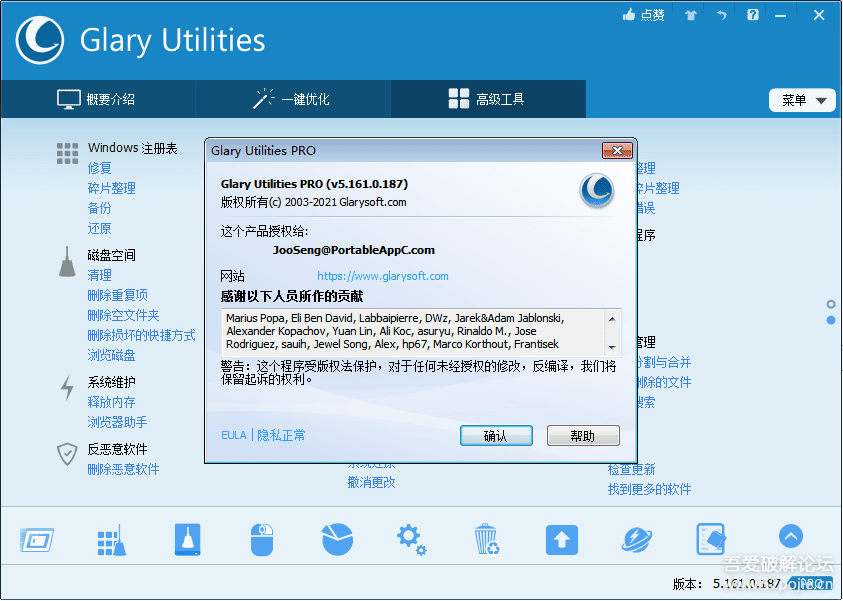Screen dimensions: 843x601
Task: Click the 检查更新 link
Action: tap(632, 469)
